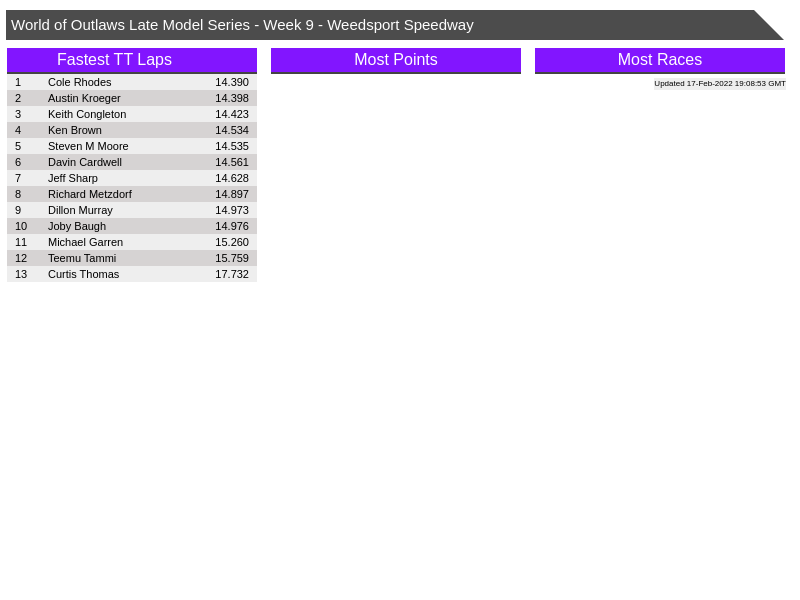
Task: Select driver Ken Brown
Action: coord(75,130)
